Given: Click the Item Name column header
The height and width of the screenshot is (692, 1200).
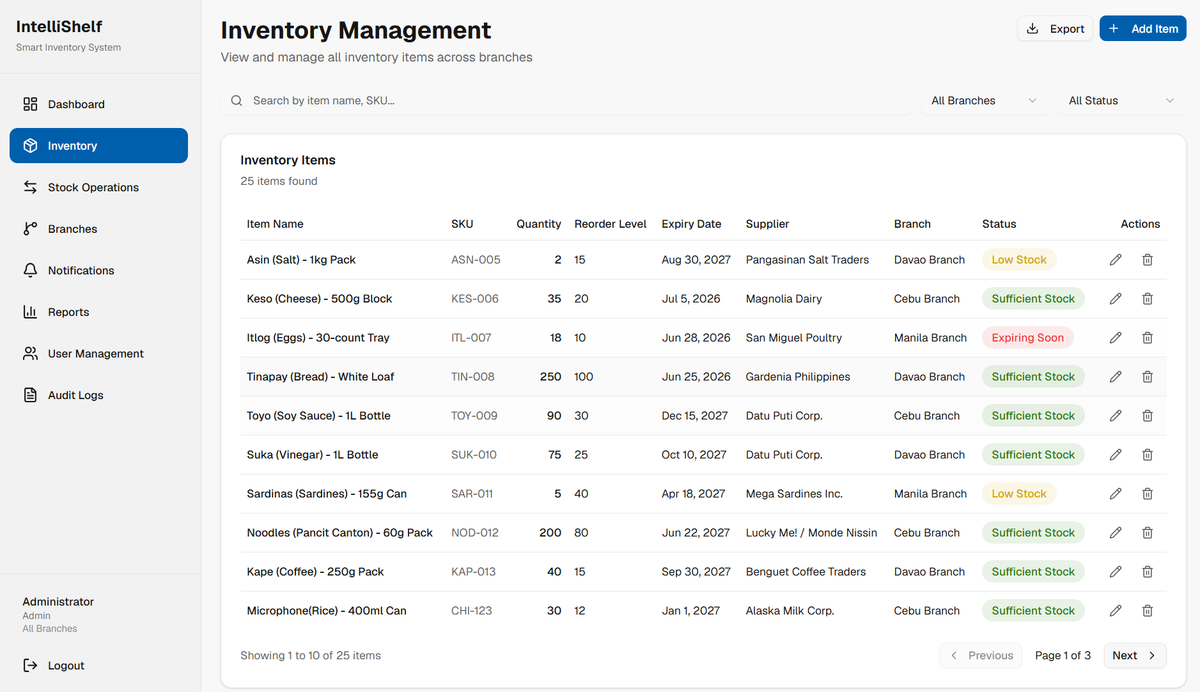Looking at the screenshot, I should [x=275, y=224].
